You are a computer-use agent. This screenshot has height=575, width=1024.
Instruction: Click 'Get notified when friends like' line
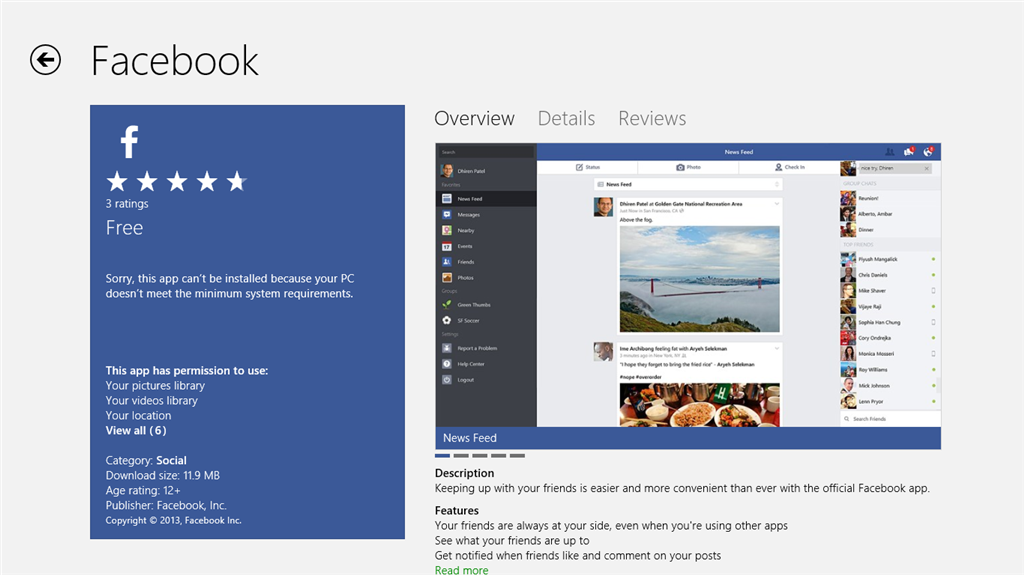(578, 556)
